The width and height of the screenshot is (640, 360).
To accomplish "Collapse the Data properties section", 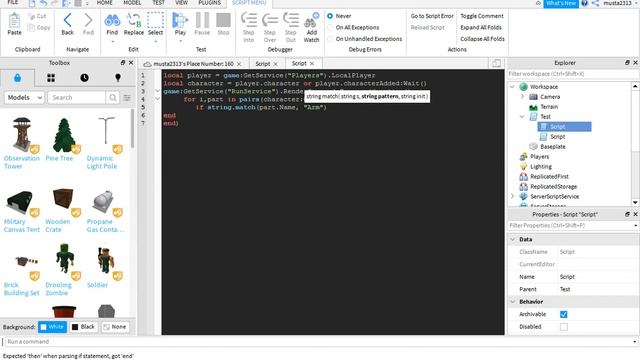I will (513, 239).
